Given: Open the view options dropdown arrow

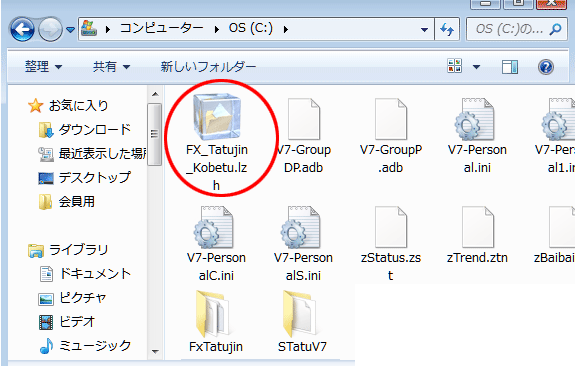Looking at the screenshot, I should point(476,67).
